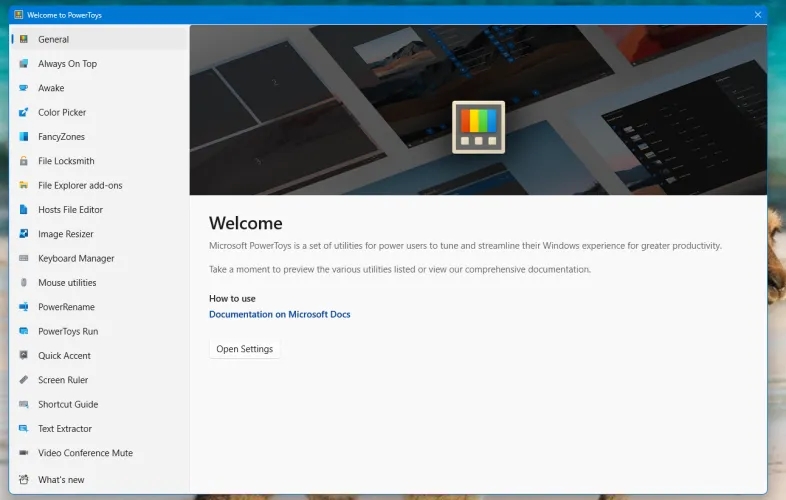Click the Screen Ruler icon

pyautogui.click(x=23, y=380)
